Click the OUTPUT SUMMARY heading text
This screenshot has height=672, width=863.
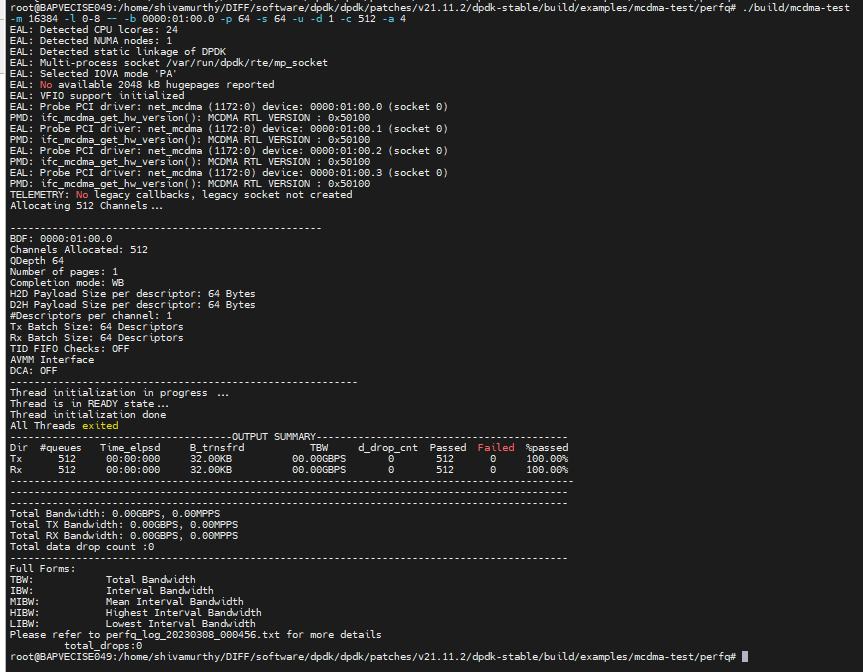pyautogui.click(x=273, y=437)
